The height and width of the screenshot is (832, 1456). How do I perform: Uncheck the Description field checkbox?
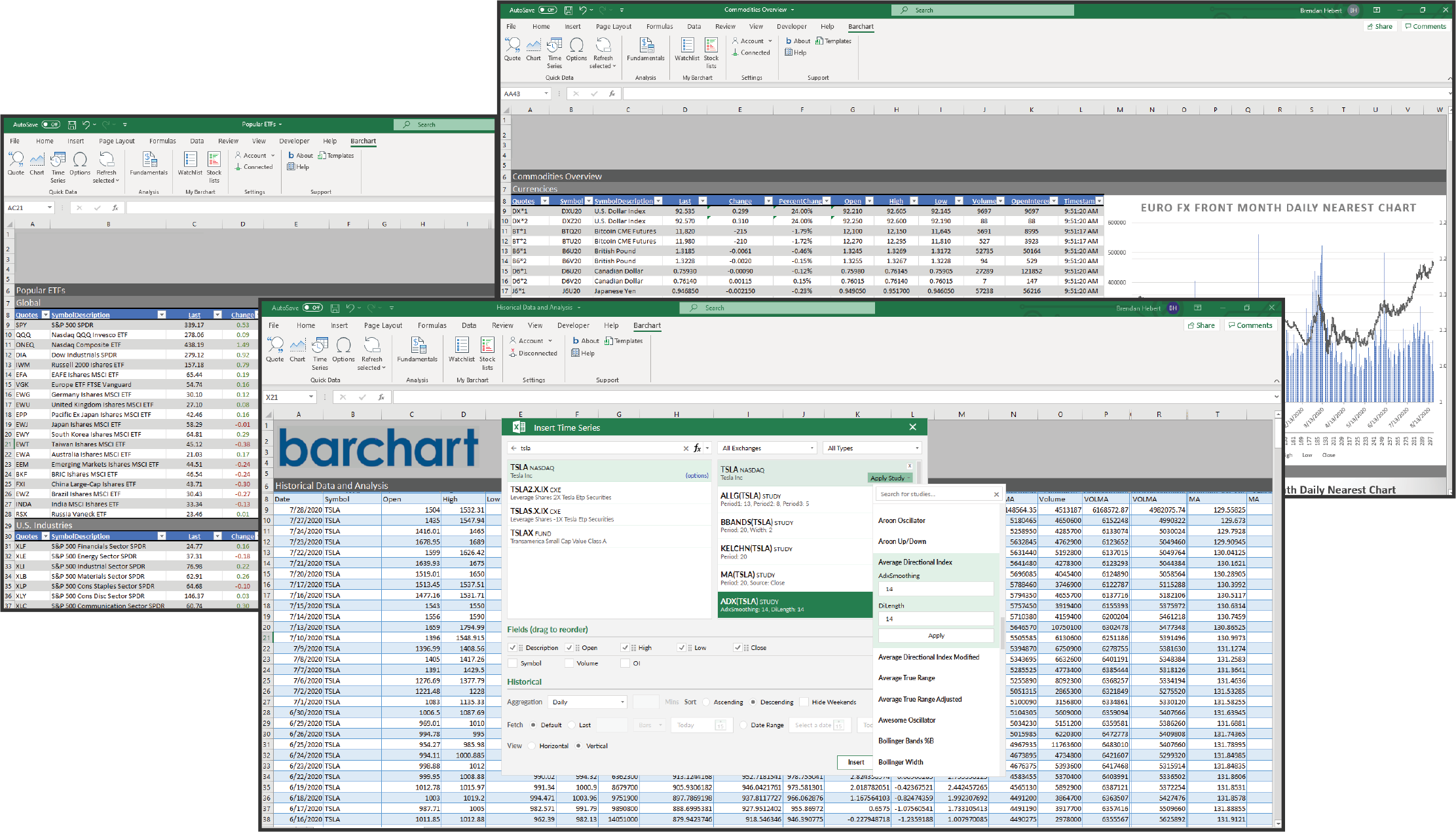(x=512, y=647)
